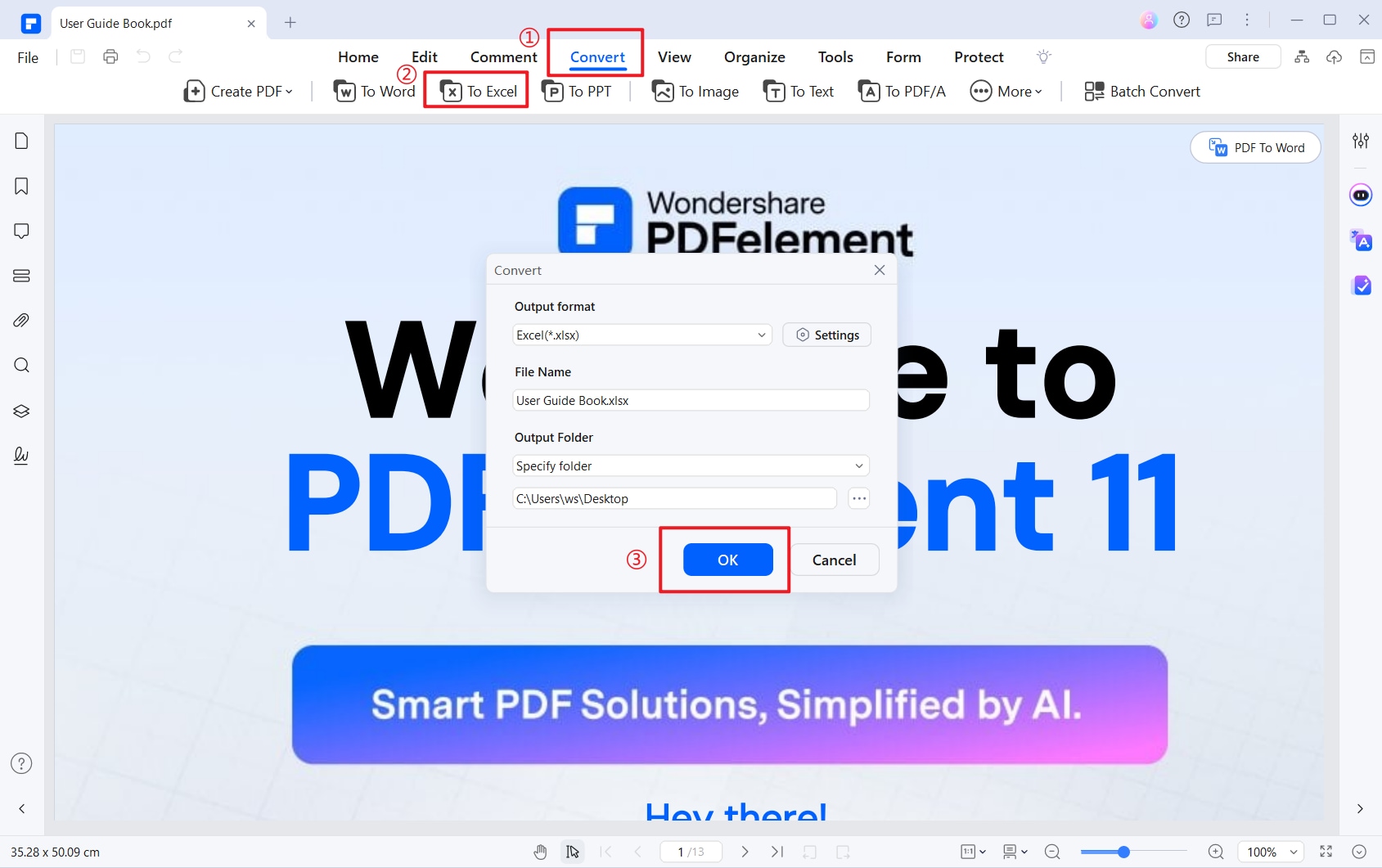The width and height of the screenshot is (1382, 868).
Task: Open the Specify folder dropdown
Action: pos(691,465)
